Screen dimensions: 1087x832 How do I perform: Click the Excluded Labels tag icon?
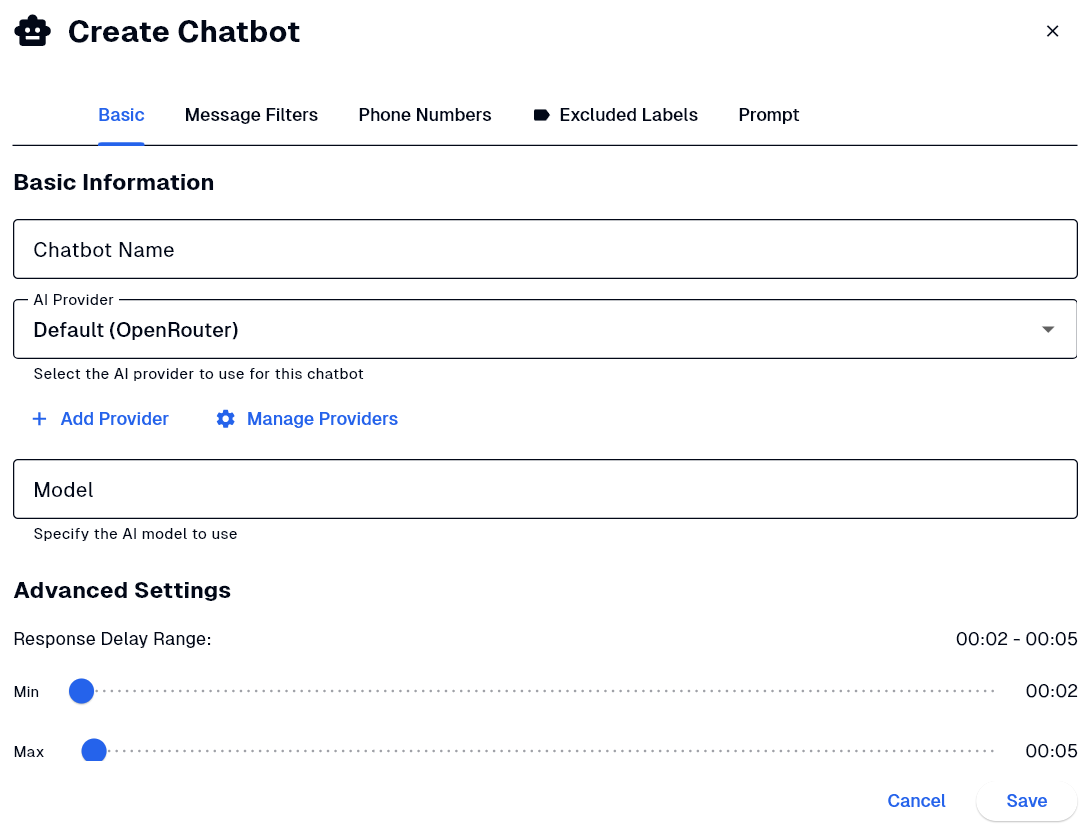tap(541, 115)
